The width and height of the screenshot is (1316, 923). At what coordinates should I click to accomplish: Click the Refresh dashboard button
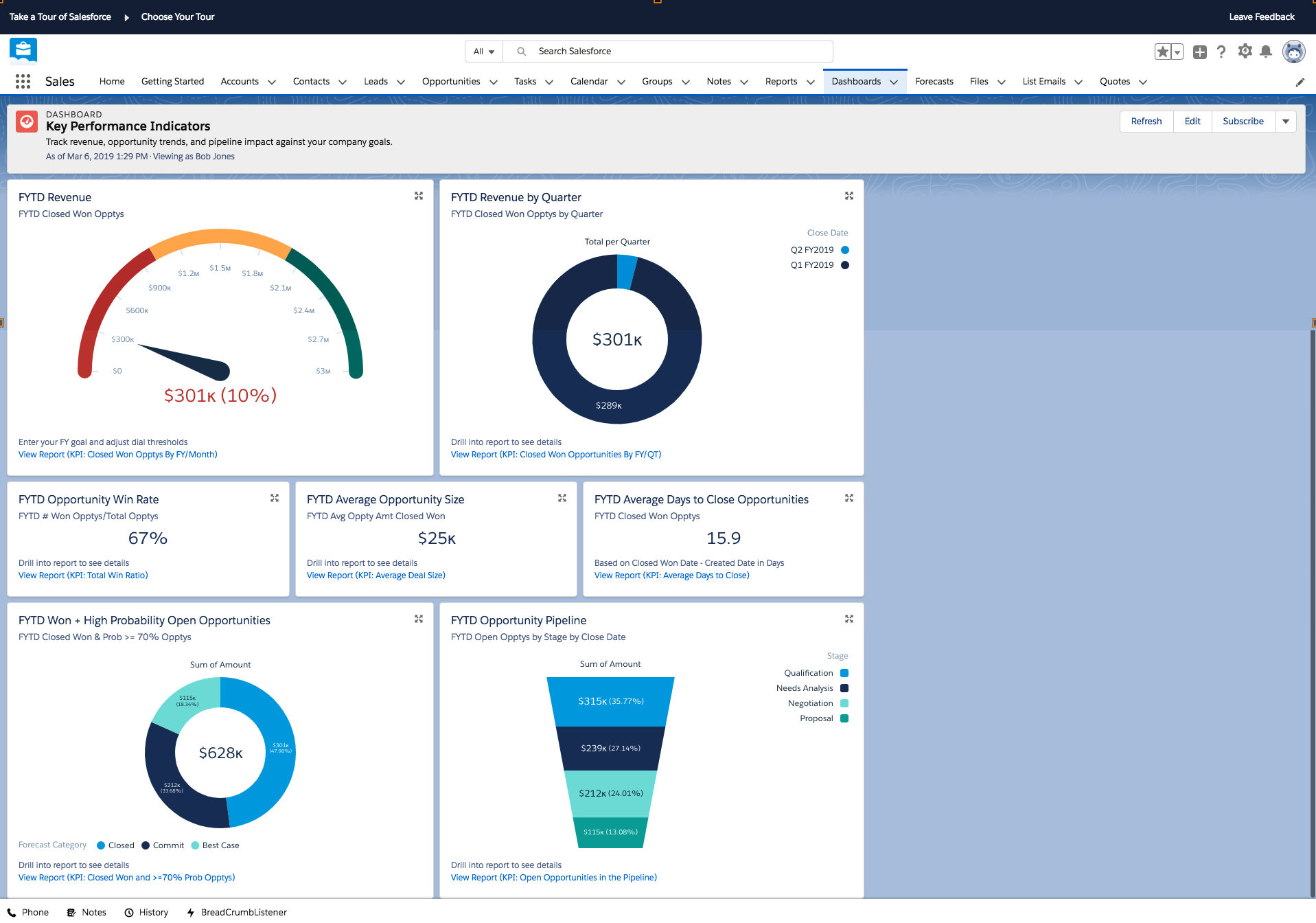(1146, 121)
